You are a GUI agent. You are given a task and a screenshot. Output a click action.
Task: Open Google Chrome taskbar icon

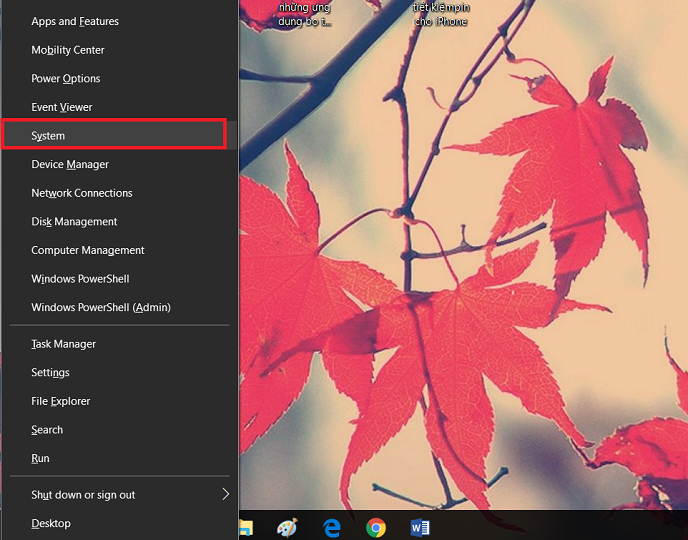point(376,527)
